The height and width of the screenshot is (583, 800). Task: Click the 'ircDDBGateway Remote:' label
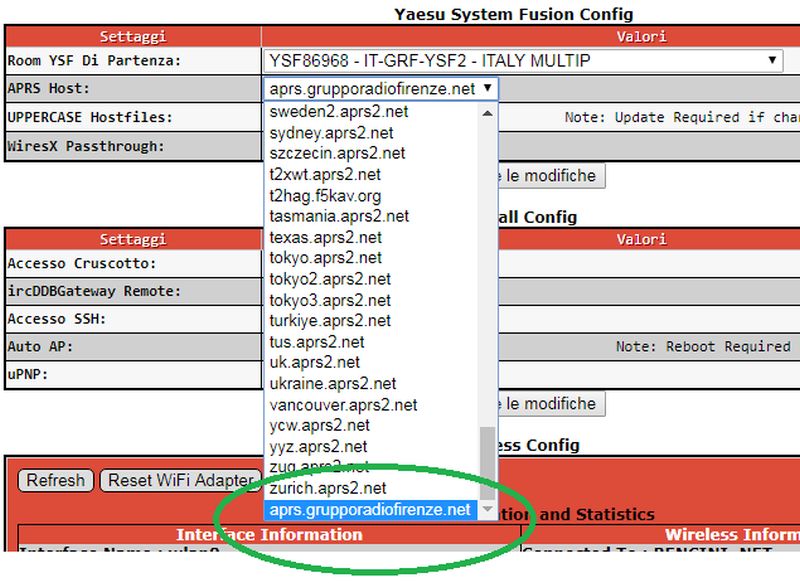click(94, 291)
